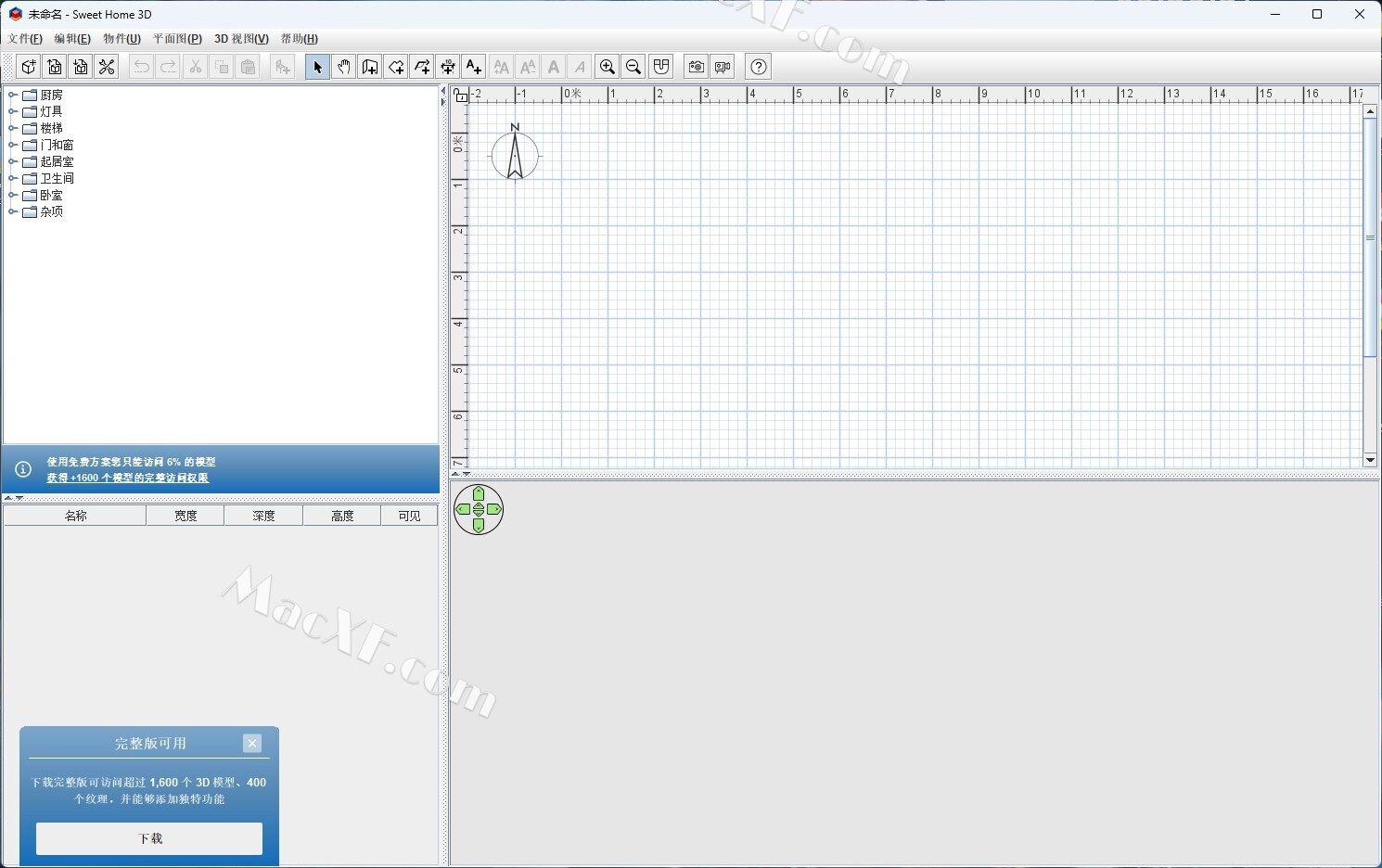Click the 3D view navigation arrows control

(479, 509)
